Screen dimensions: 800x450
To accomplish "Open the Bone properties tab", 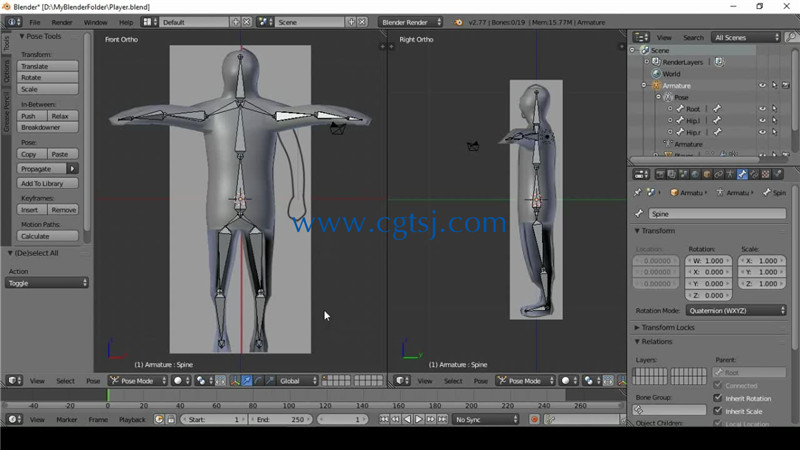I will [742, 174].
